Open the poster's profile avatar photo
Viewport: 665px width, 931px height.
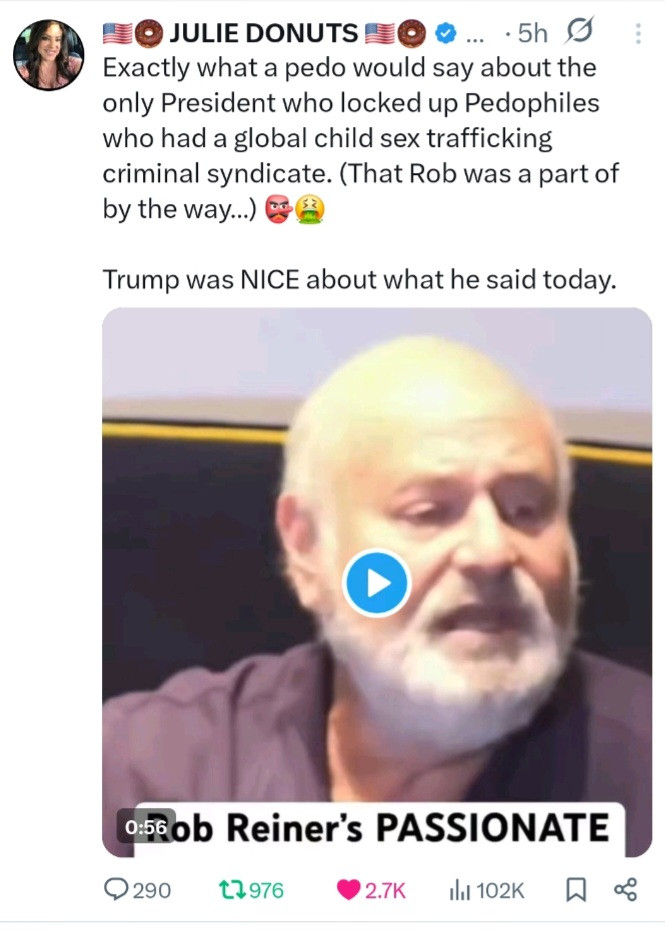tap(48, 55)
